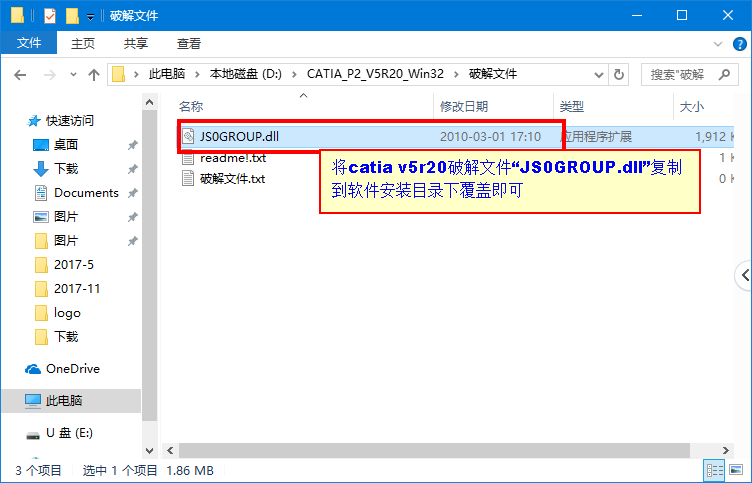The width and height of the screenshot is (752, 483).
Task: Refresh the current folder
Action: (x=619, y=75)
